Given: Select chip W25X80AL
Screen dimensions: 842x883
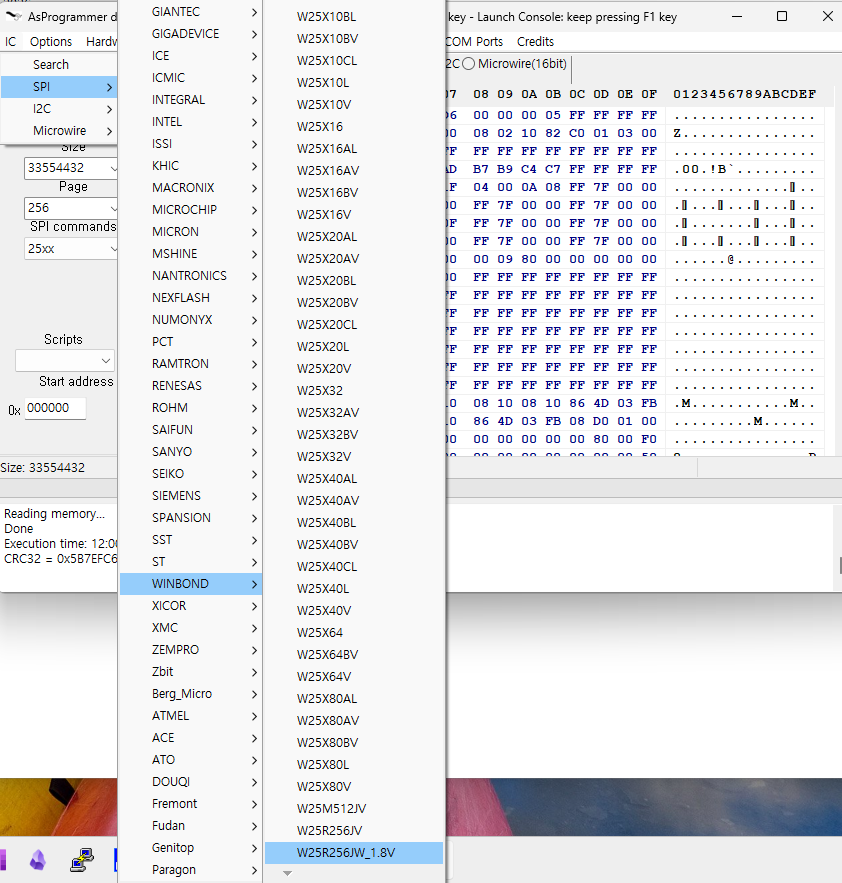Looking at the screenshot, I should [354, 698].
